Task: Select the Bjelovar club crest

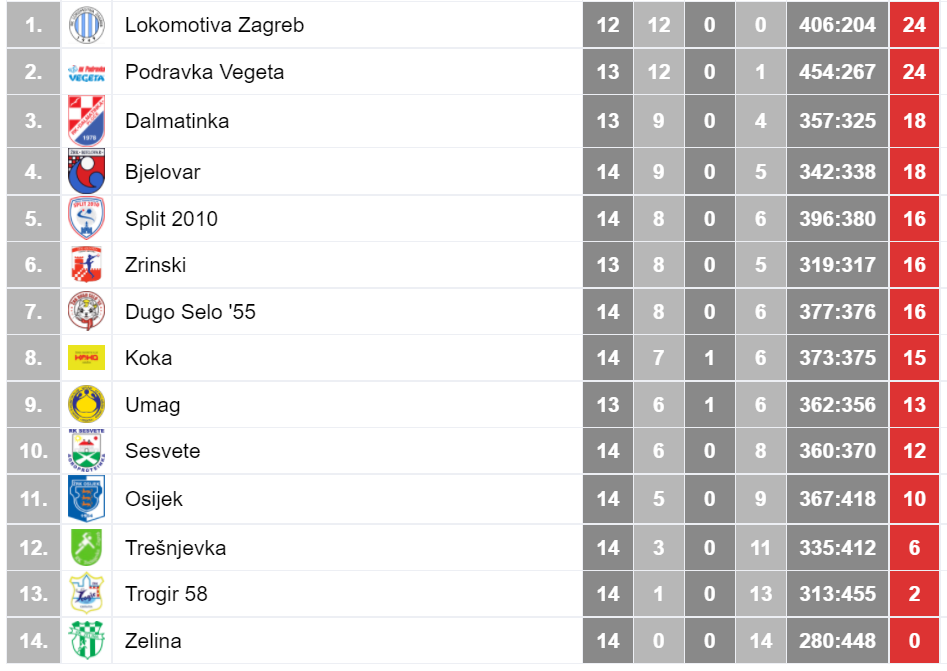Action: coord(86,171)
